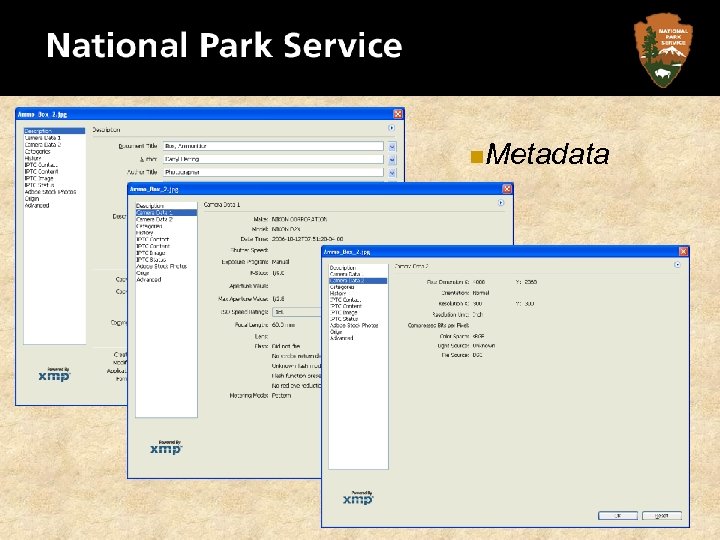Click OK in the Camera Data 2 window

[x=618, y=516]
